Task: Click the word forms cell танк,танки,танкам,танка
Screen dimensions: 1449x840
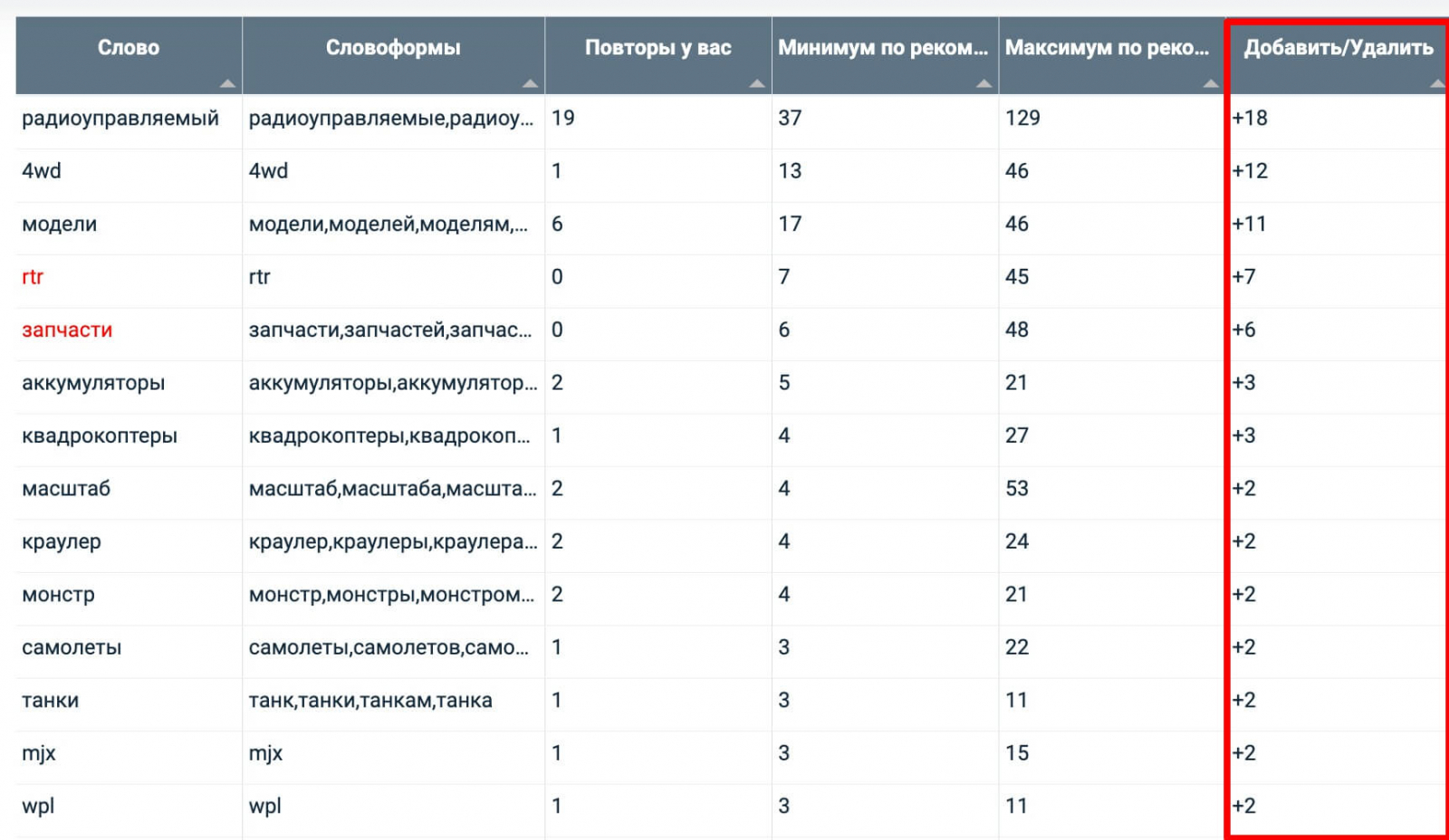Action: (370, 701)
